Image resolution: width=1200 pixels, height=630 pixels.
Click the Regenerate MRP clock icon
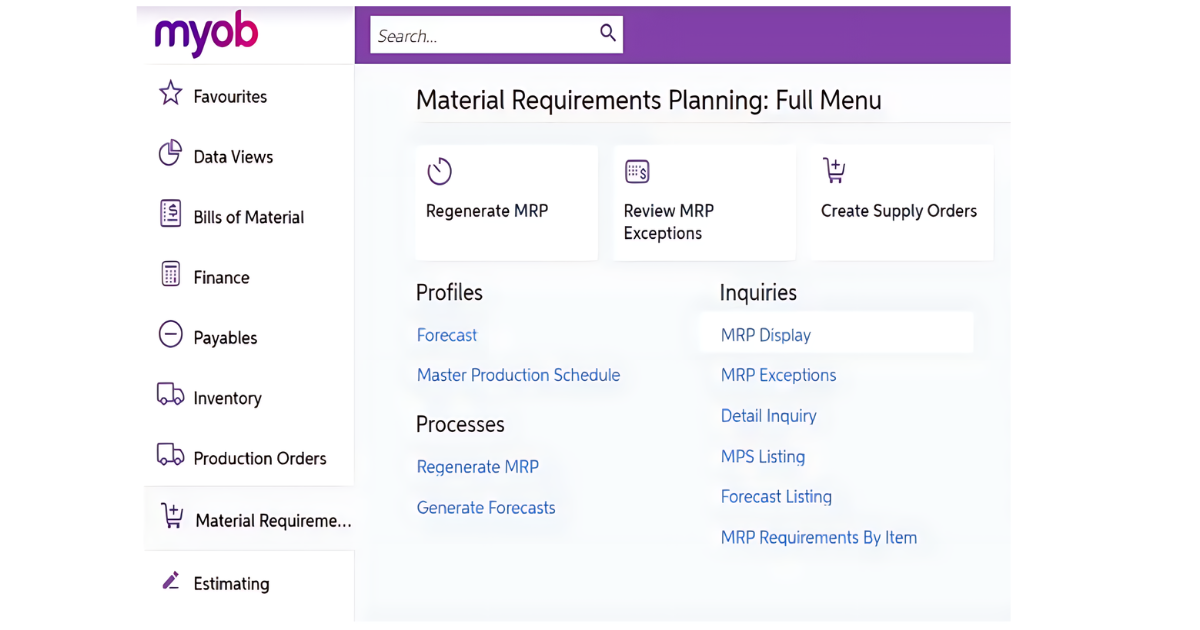[x=440, y=171]
